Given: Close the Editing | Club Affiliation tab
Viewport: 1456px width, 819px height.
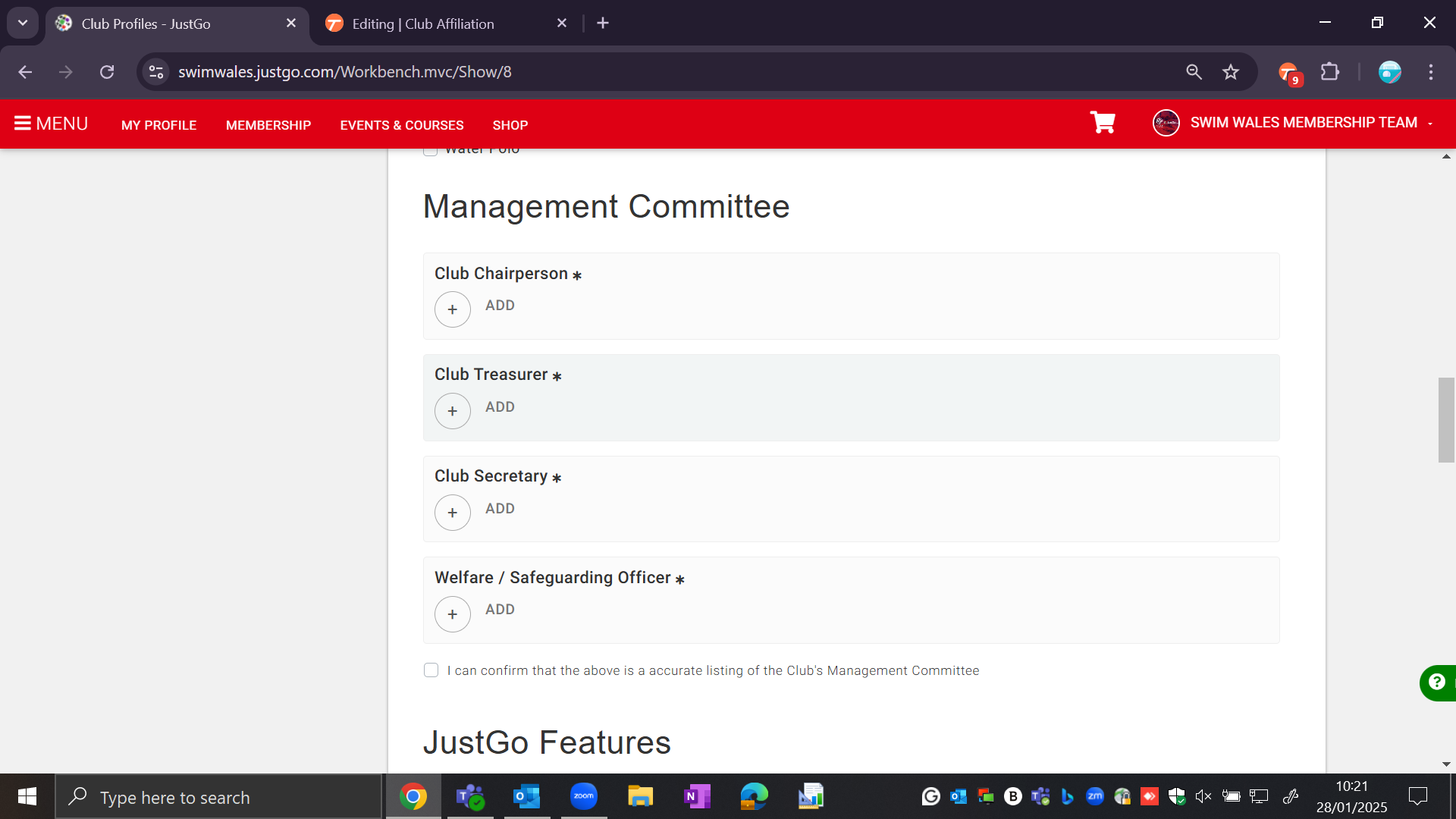Looking at the screenshot, I should tap(562, 24).
